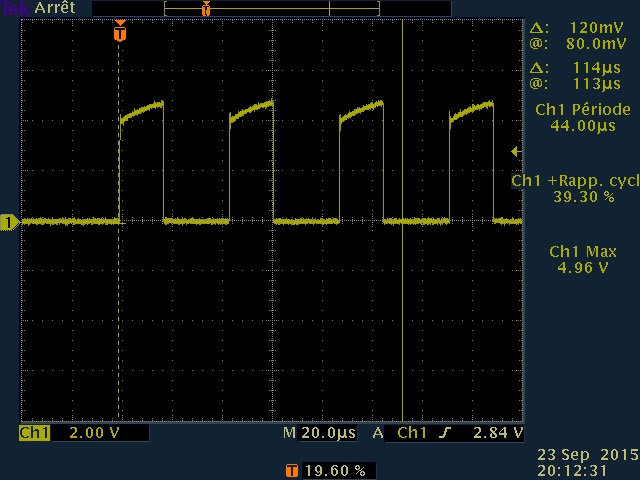The width and height of the screenshot is (640, 480).
Task: Click the solid vertical cursor line
Action: click(x=402, y=220)
